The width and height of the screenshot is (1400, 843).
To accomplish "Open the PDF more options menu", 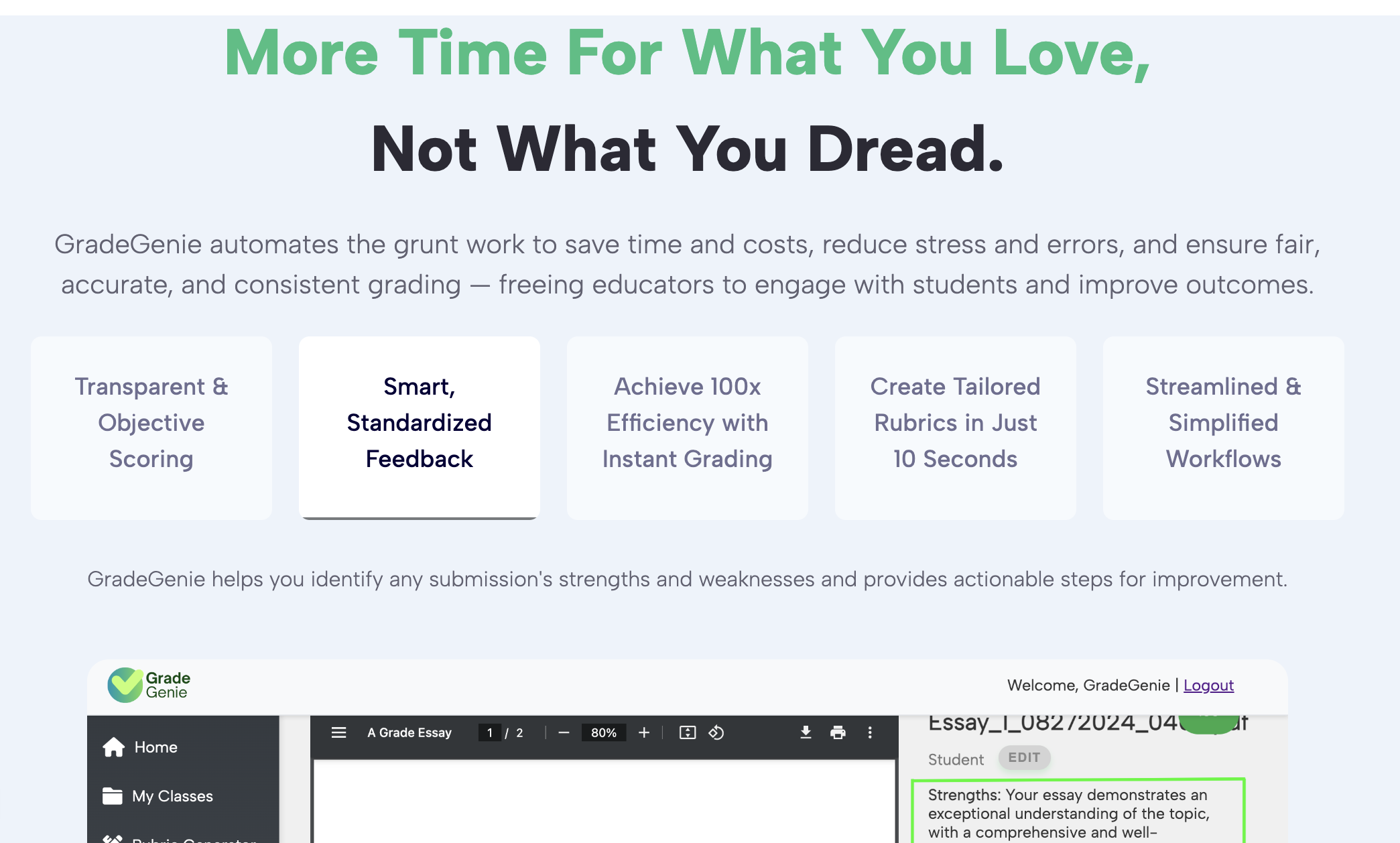I will coord(870,732).
